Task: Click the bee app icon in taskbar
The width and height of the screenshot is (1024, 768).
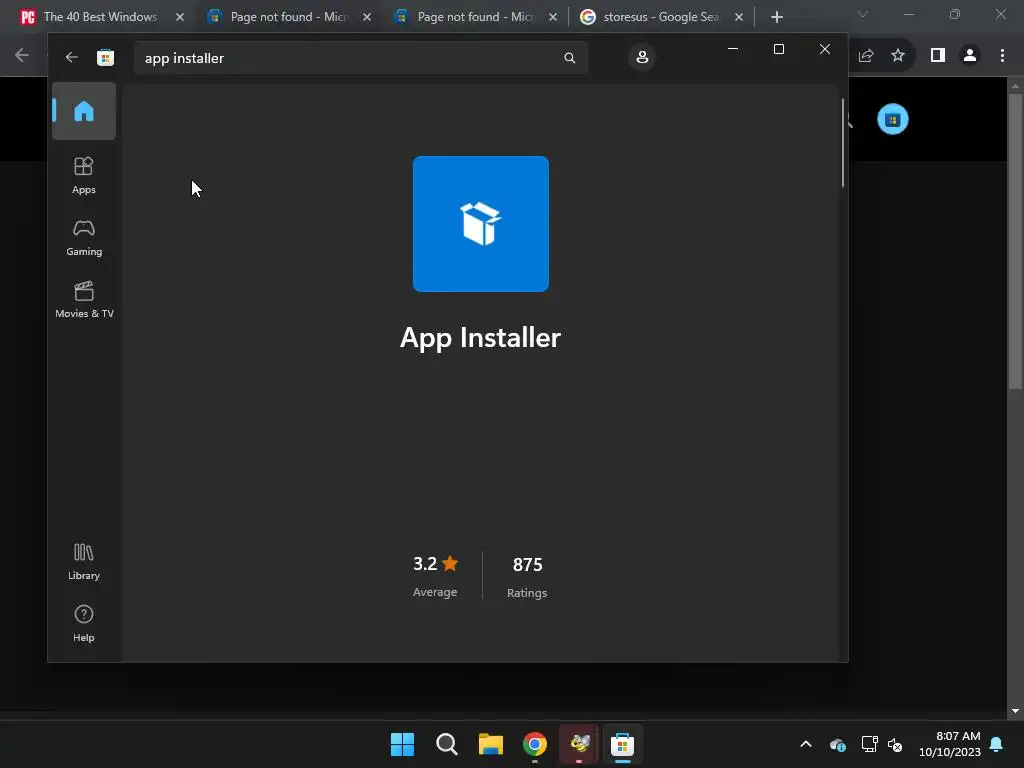Action: pos(579,744)
